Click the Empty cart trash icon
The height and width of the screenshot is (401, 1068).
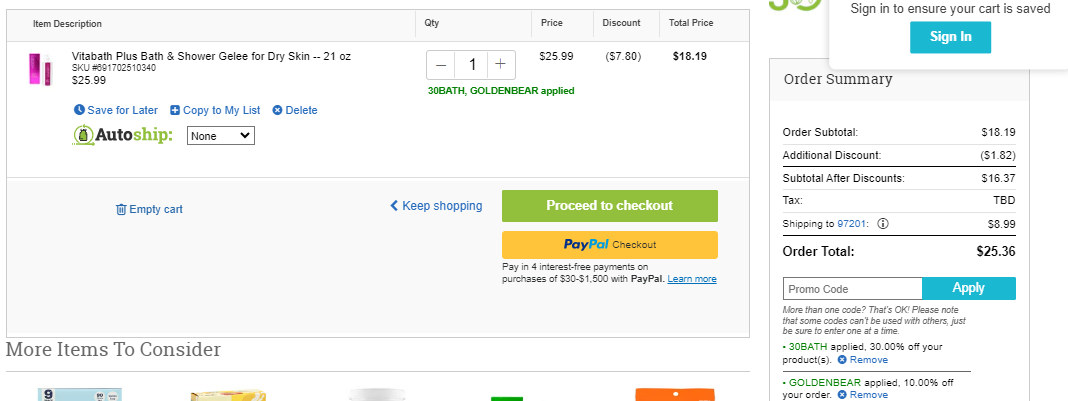121,210
